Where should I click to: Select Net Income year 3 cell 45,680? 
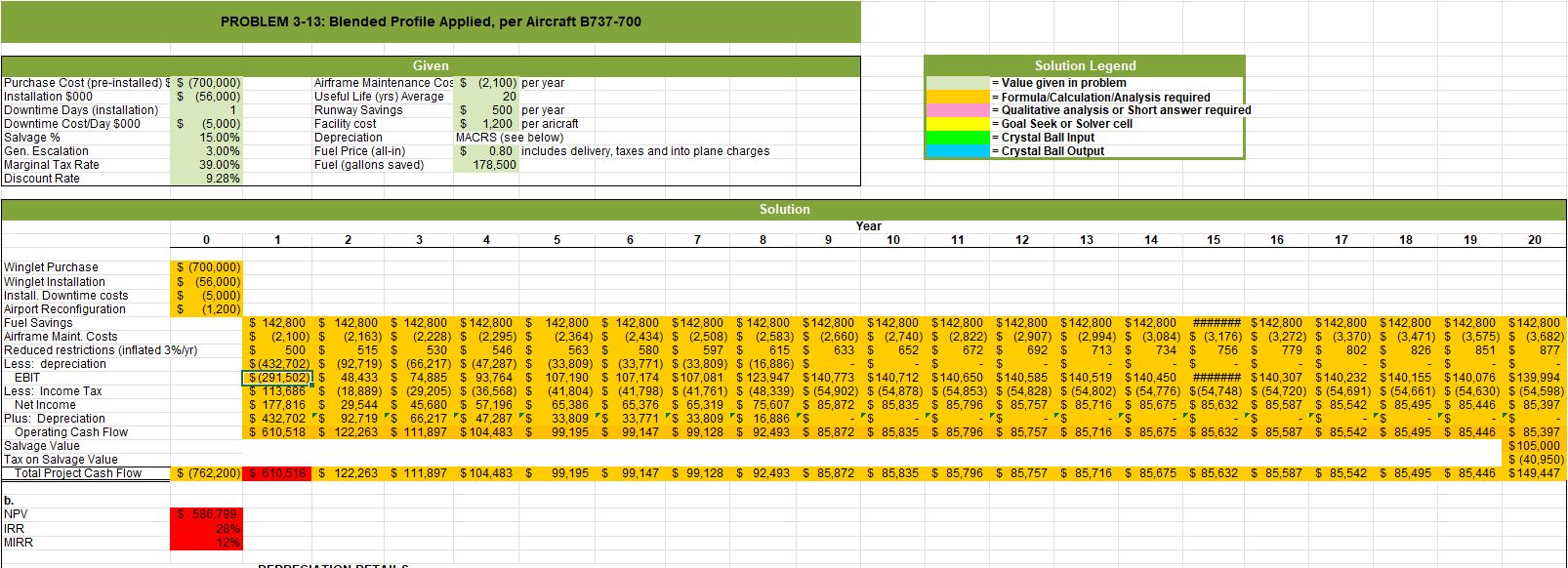[421, 405]
